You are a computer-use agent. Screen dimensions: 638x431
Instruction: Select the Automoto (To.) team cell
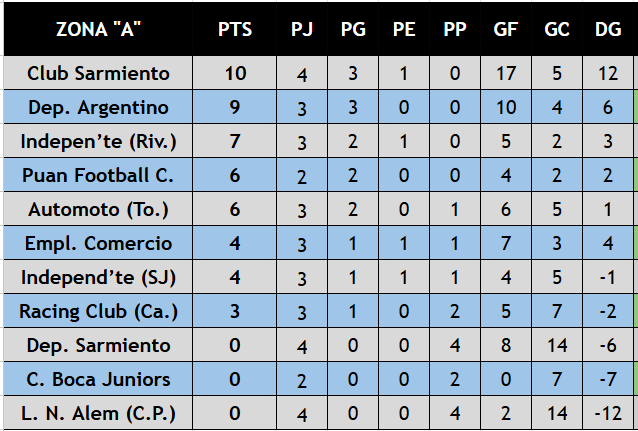(98, 209)
